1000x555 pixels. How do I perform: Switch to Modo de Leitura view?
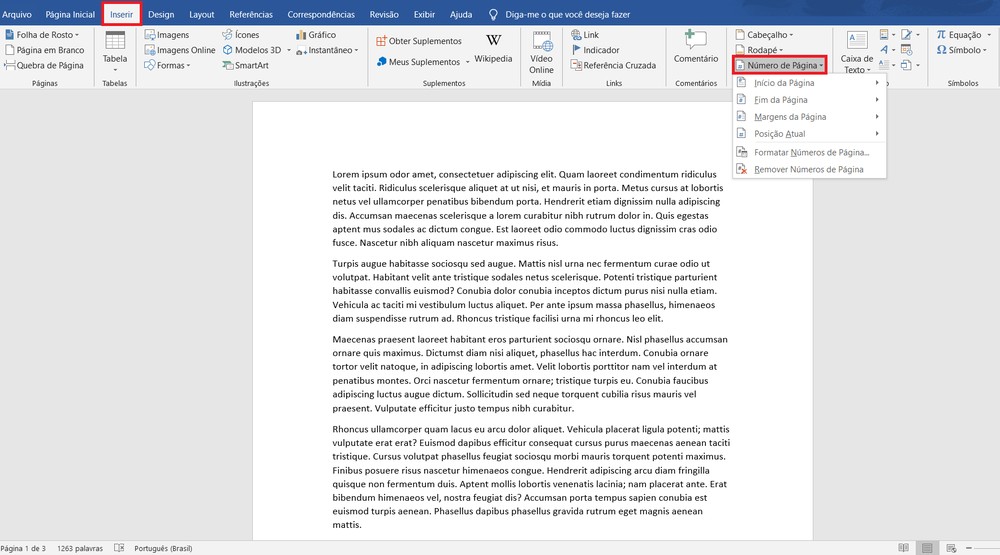(903, 548)
